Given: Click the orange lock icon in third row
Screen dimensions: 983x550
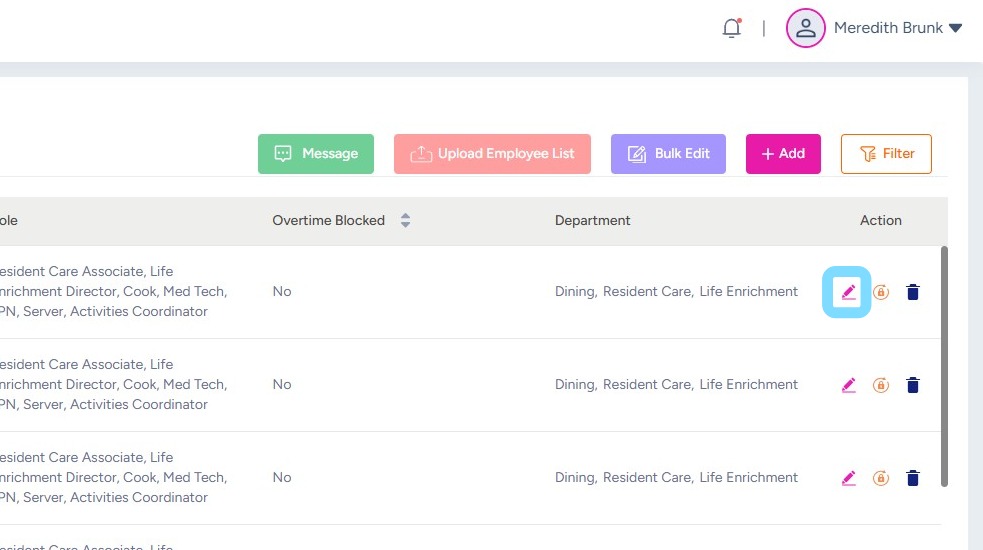Looking at the screenshot, I should 880,478.
